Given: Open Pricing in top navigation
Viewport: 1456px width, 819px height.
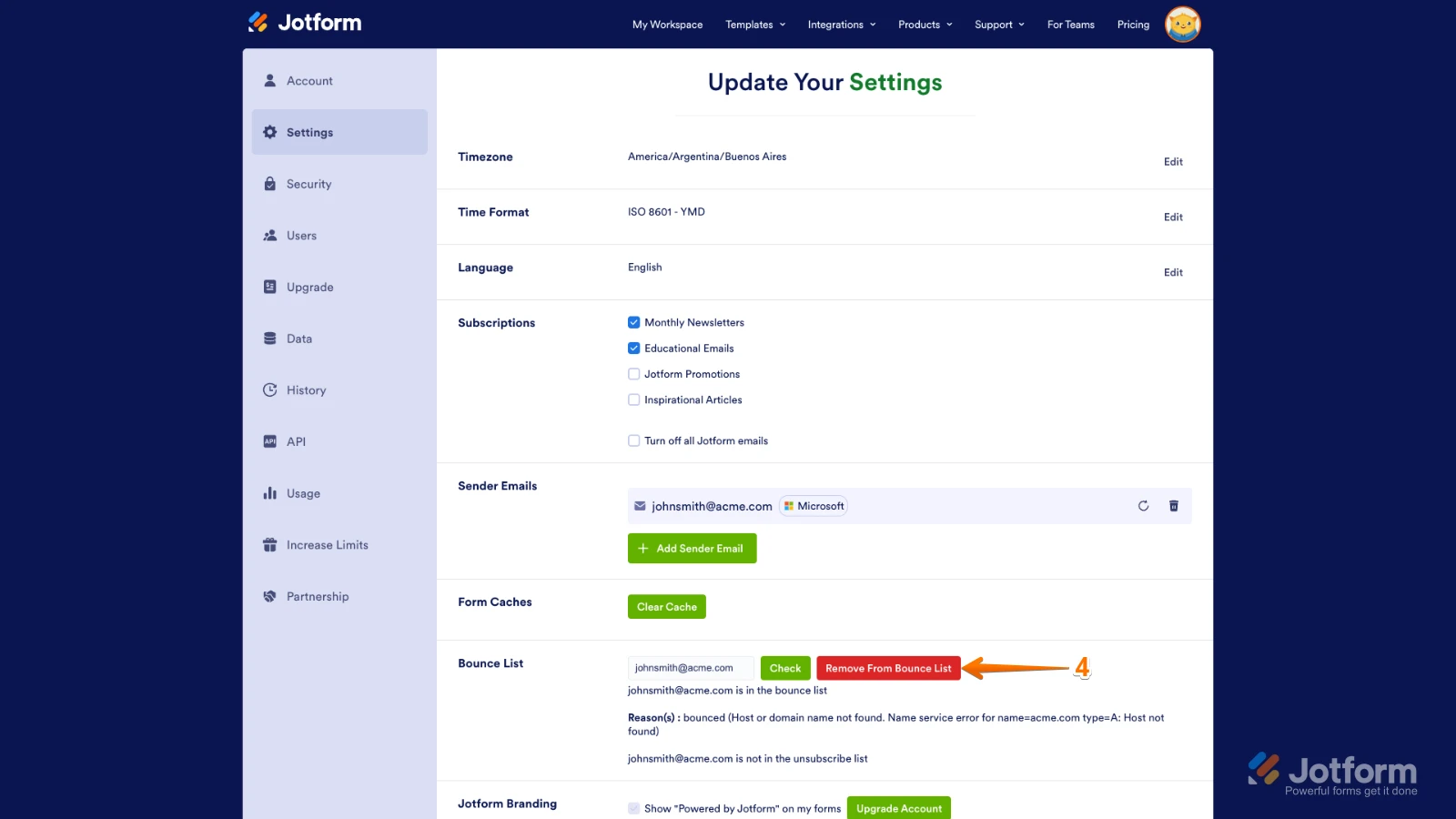Looking at the screenshot, I should 1133,25.
